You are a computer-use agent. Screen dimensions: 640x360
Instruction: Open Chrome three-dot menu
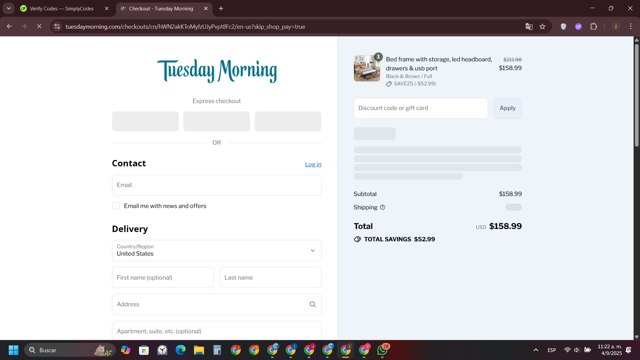point(631,27)
